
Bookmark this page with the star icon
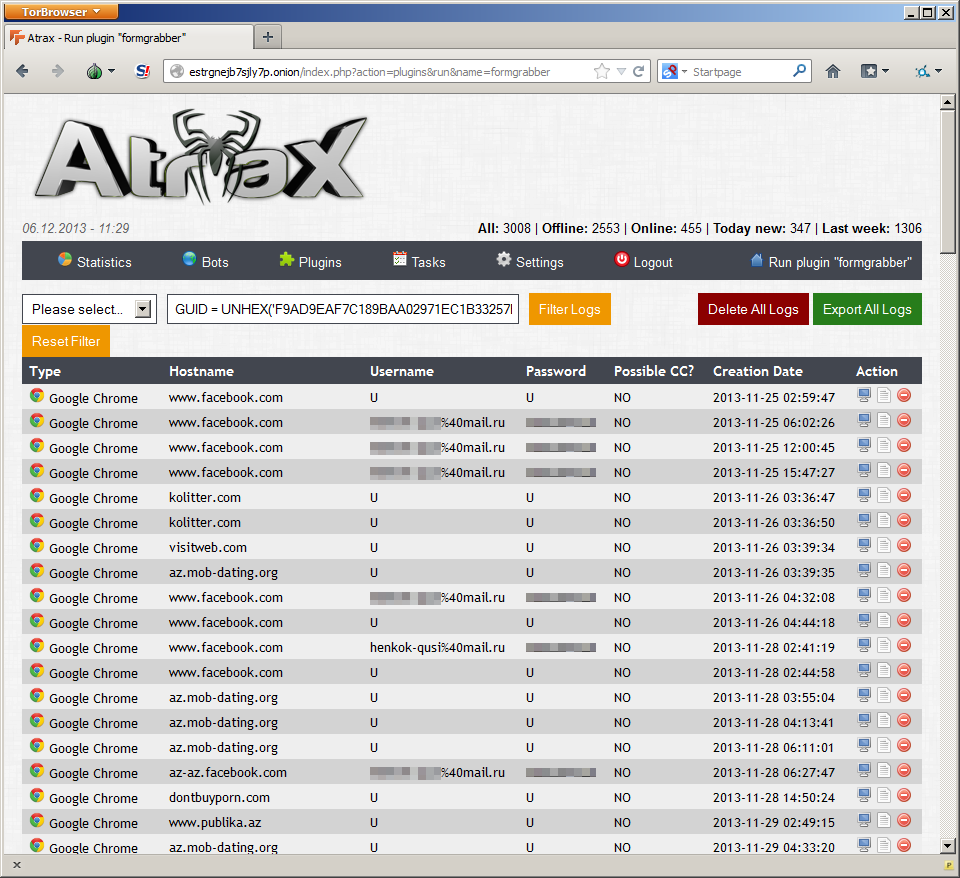tap(602, 72)
